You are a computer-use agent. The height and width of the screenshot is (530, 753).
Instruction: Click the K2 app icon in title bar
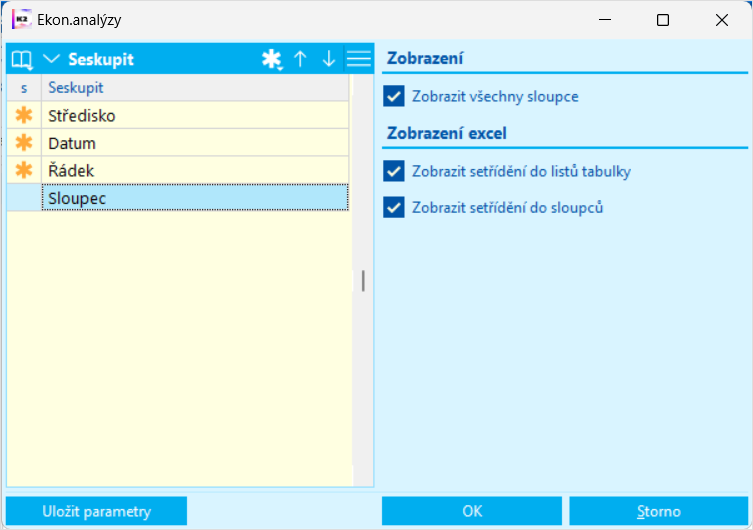[x=20, y=19]
